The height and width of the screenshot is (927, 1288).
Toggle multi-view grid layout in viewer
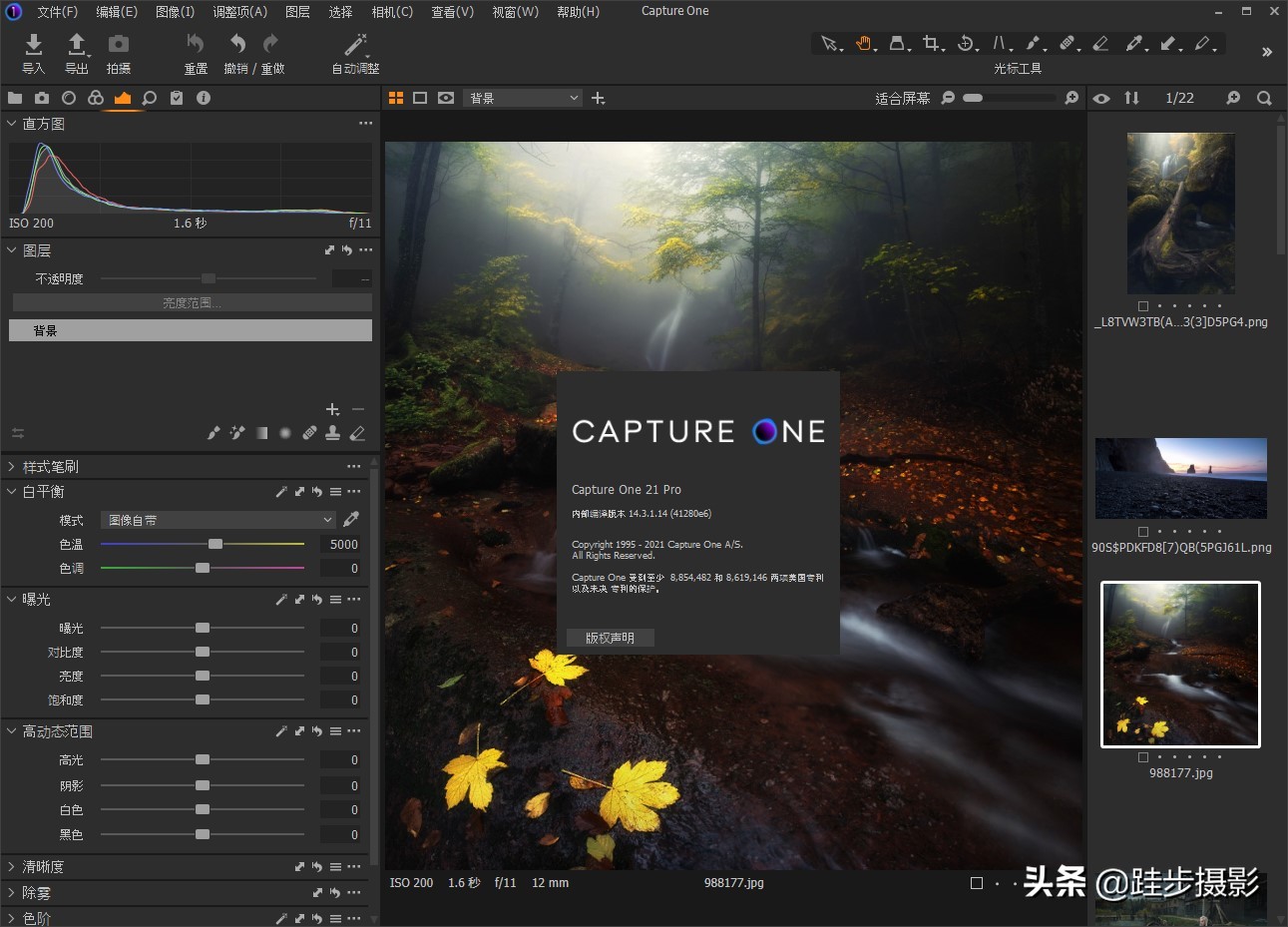pyautogui.click(x=396, y=97)
